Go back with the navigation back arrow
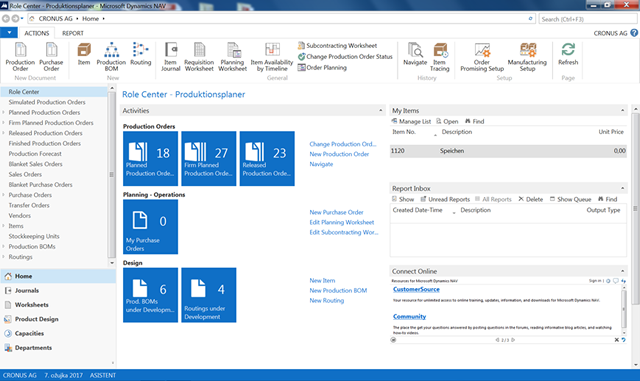The image size is (640, 381). (6, 18)
